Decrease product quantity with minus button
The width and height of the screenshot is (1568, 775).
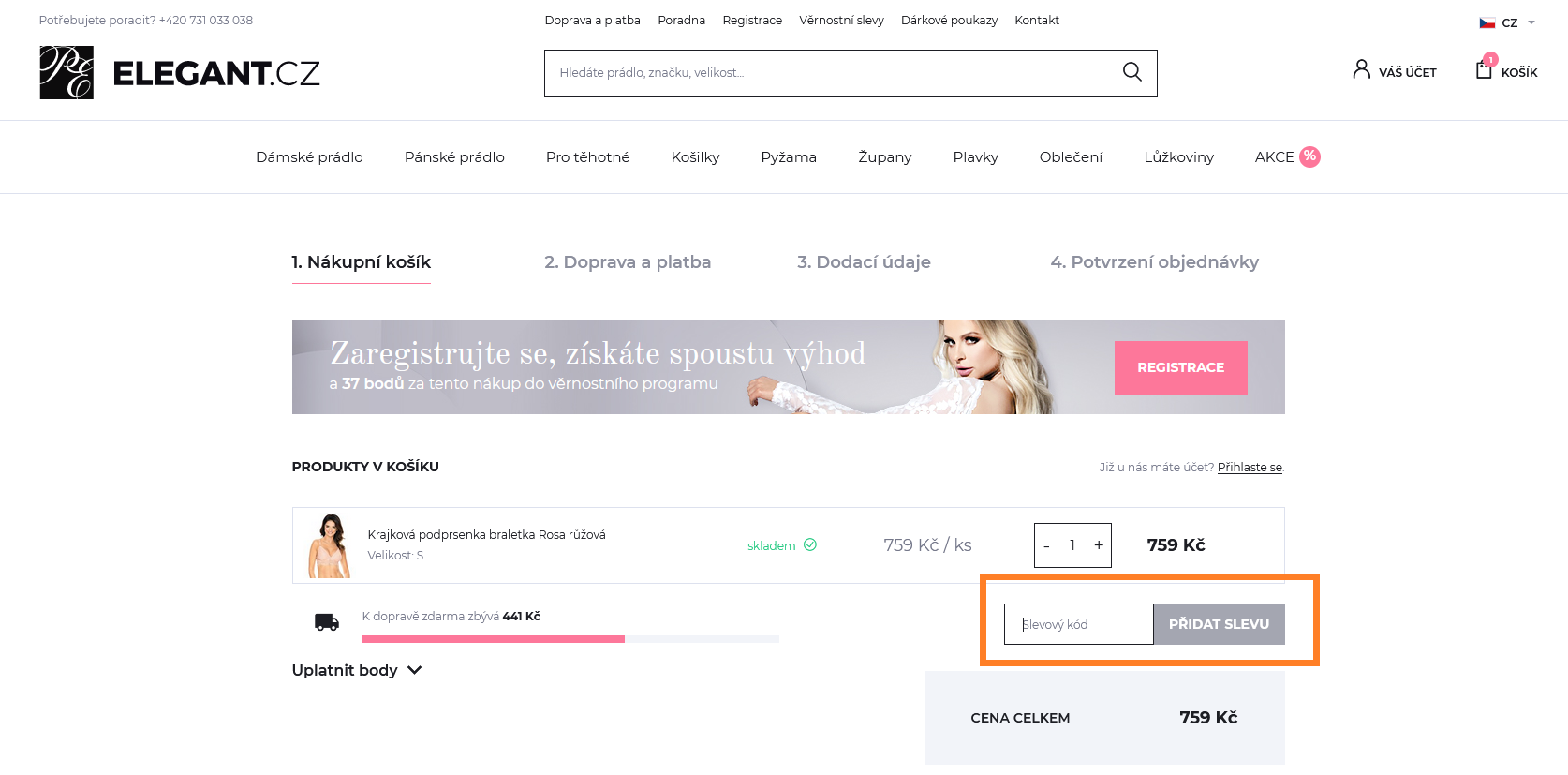coord(1046,545)
